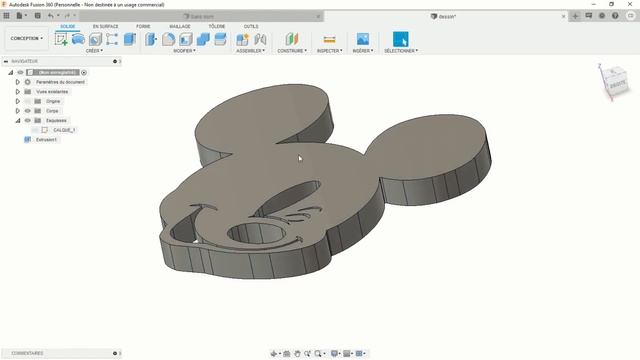Select the Offset Face tool in Modifier
Image resolution: width=640 pixels, height=360 pixels.
(220, 39)
